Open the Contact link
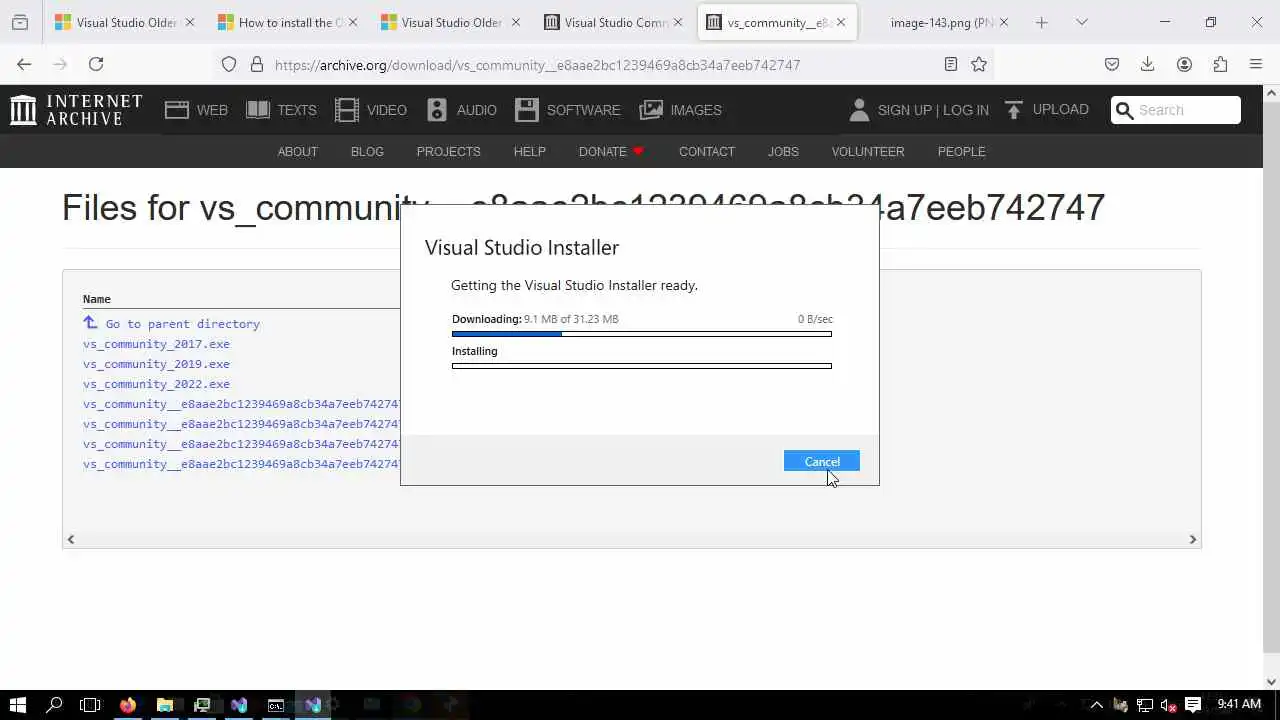Viewport: 1280px width, 720px height. [707, 151]
